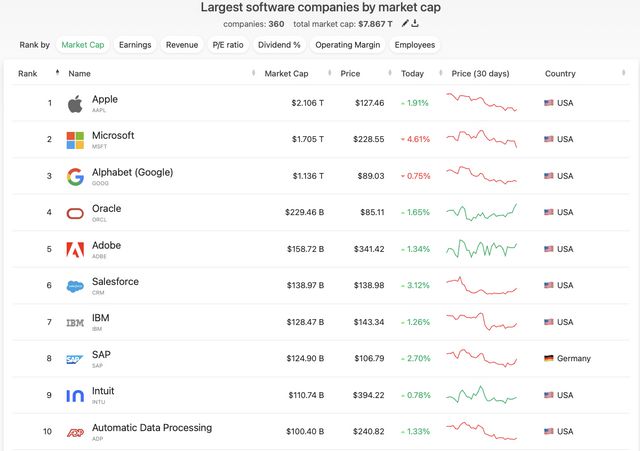Viewport: 640px width, 451px height.
Task: Click Apple's 30-day price chart
Action: 482,102
